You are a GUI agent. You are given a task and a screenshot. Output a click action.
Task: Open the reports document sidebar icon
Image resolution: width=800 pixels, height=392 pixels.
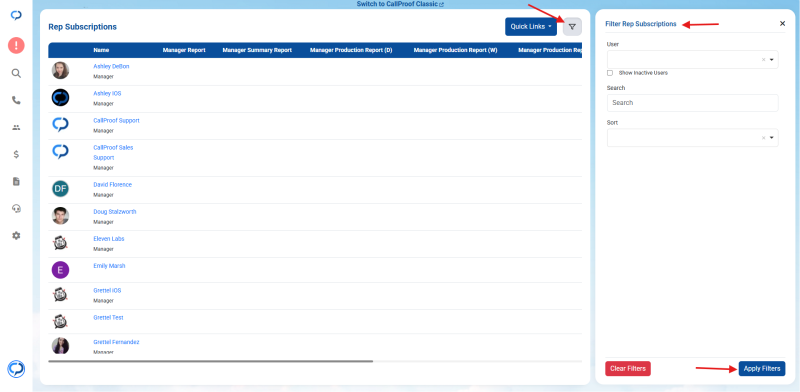click(x=16, y=181)
